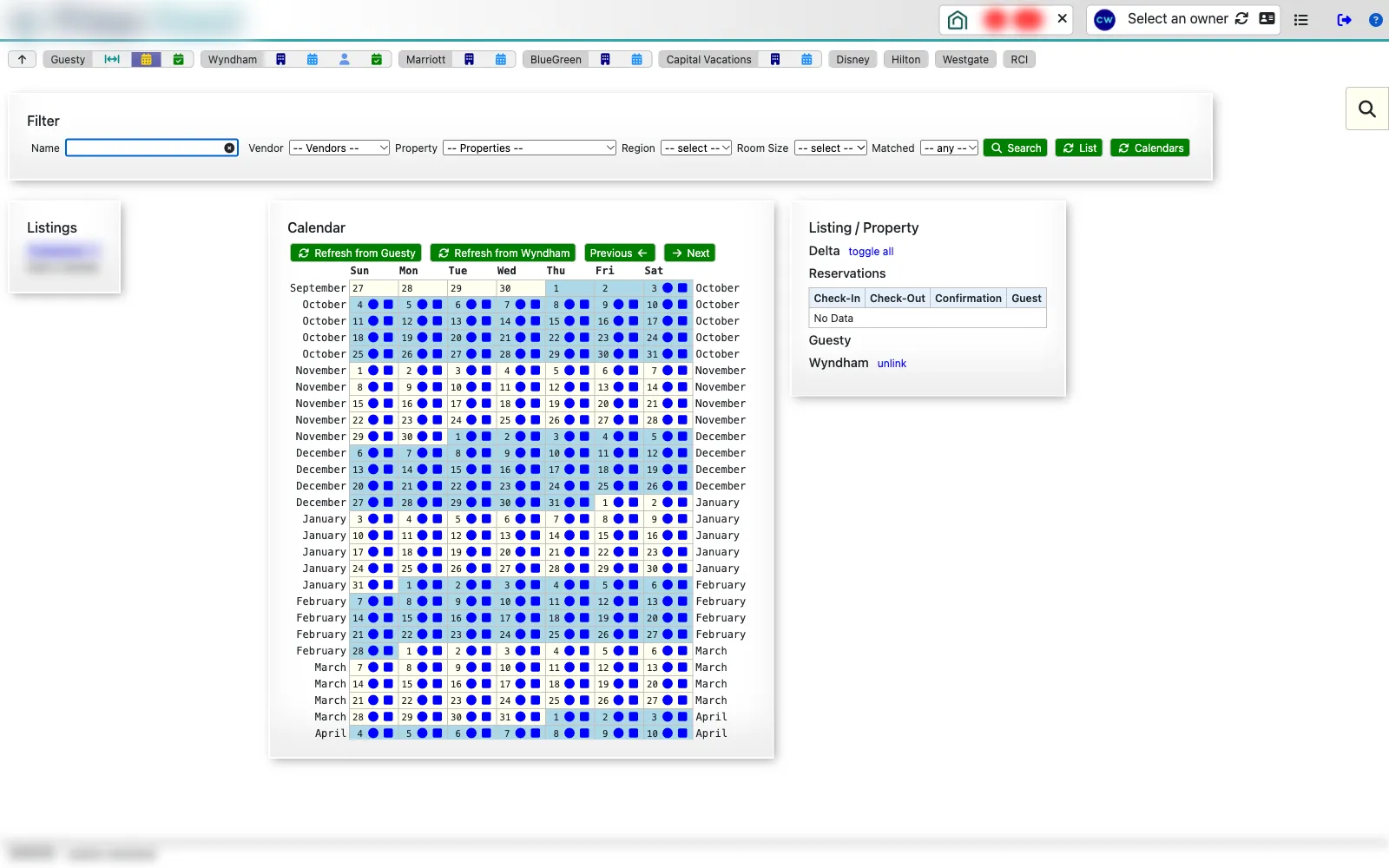1389x868 pixels.
Task: Open the Matched any dropdown
Action: point(950,148)
